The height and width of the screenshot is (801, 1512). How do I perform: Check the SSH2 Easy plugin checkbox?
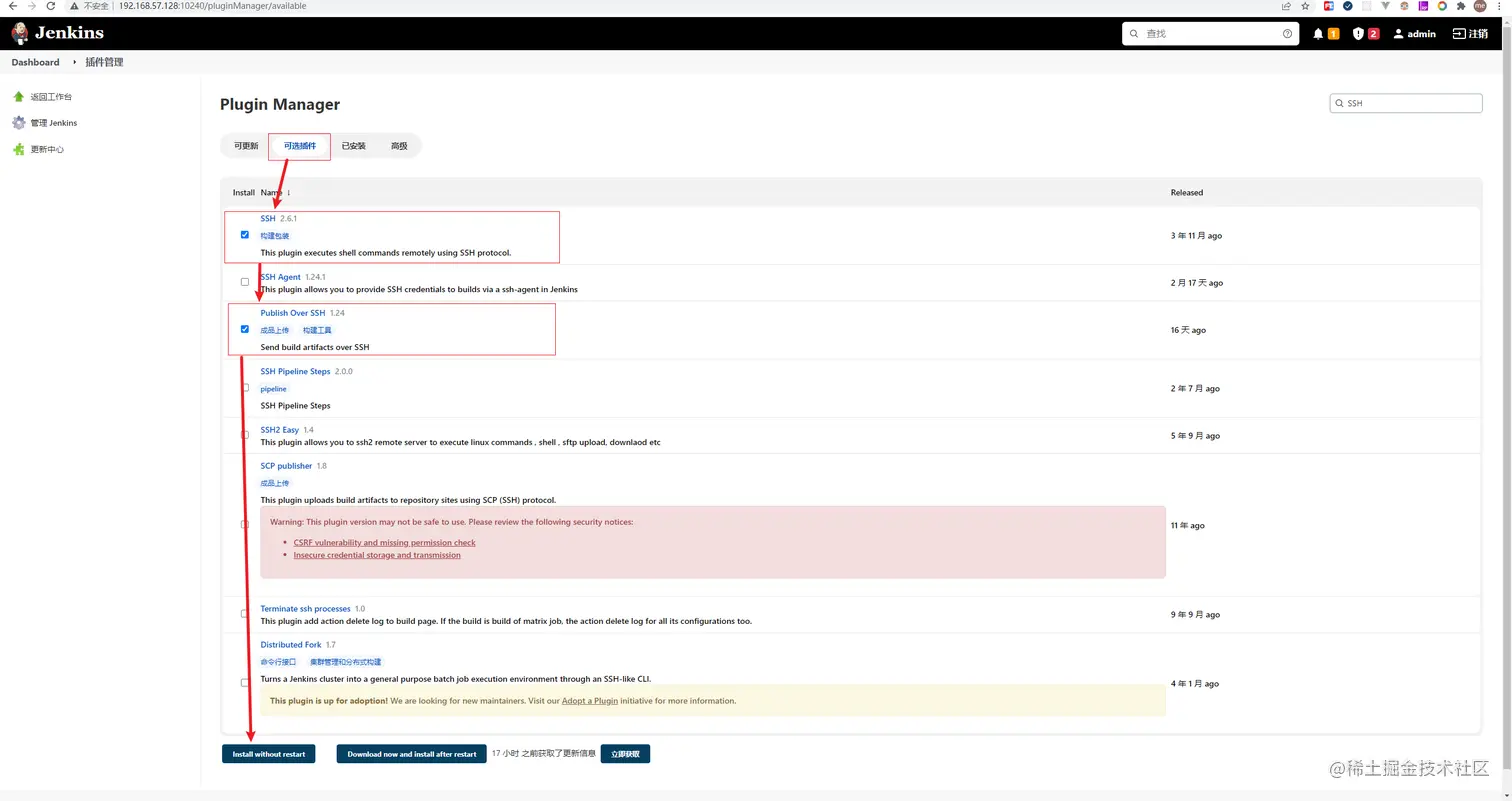click(245, 435)
